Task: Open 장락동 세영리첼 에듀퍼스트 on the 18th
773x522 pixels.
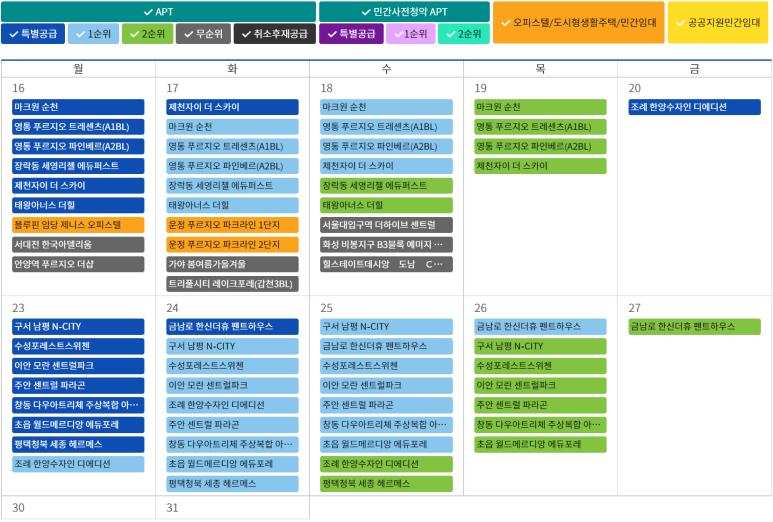Action: [386, 186]
